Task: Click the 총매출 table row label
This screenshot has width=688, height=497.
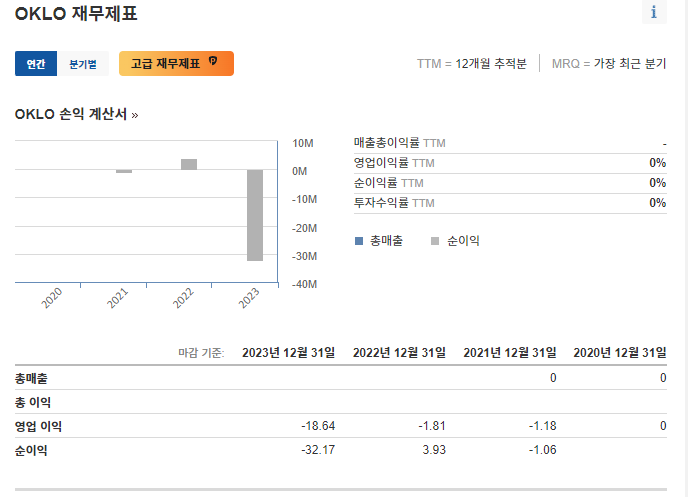Action: point(31,378)
